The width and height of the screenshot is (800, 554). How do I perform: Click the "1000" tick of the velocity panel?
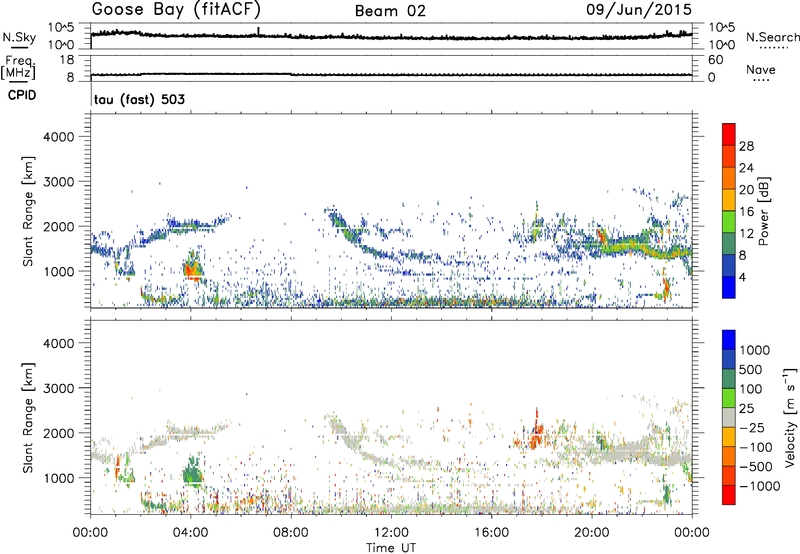point(58,478)
